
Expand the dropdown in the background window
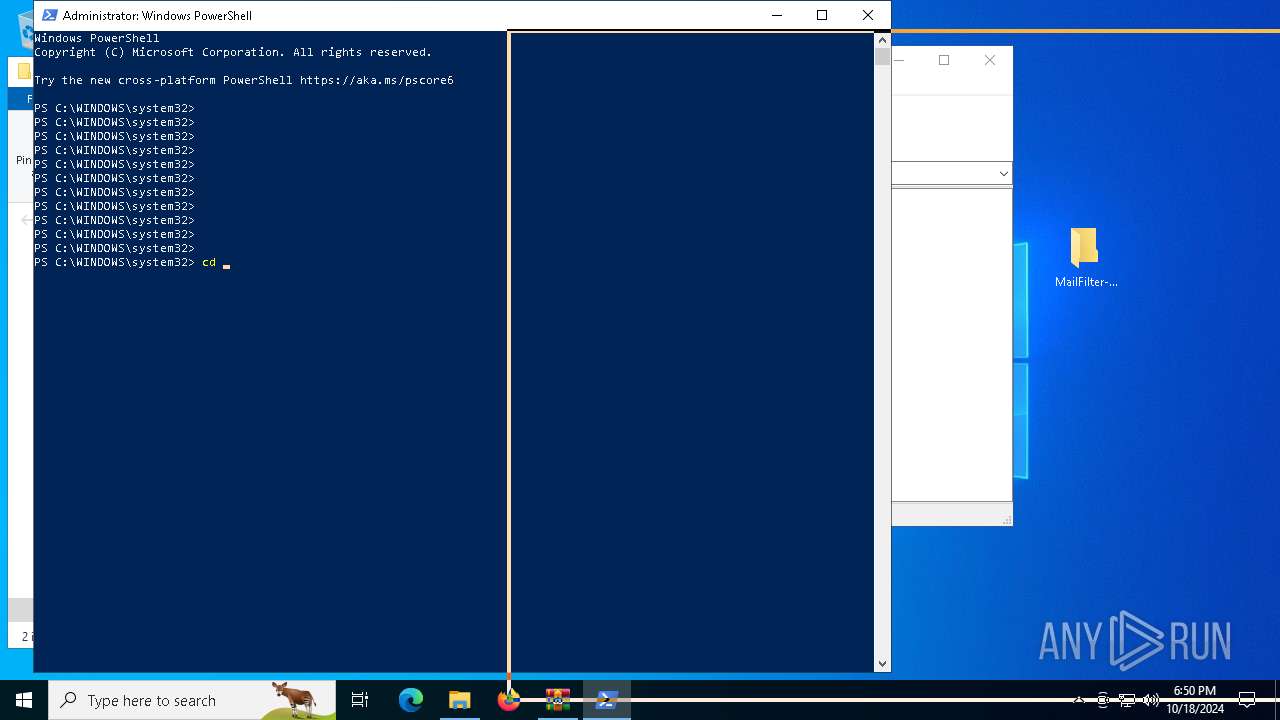pos(1003,173)
